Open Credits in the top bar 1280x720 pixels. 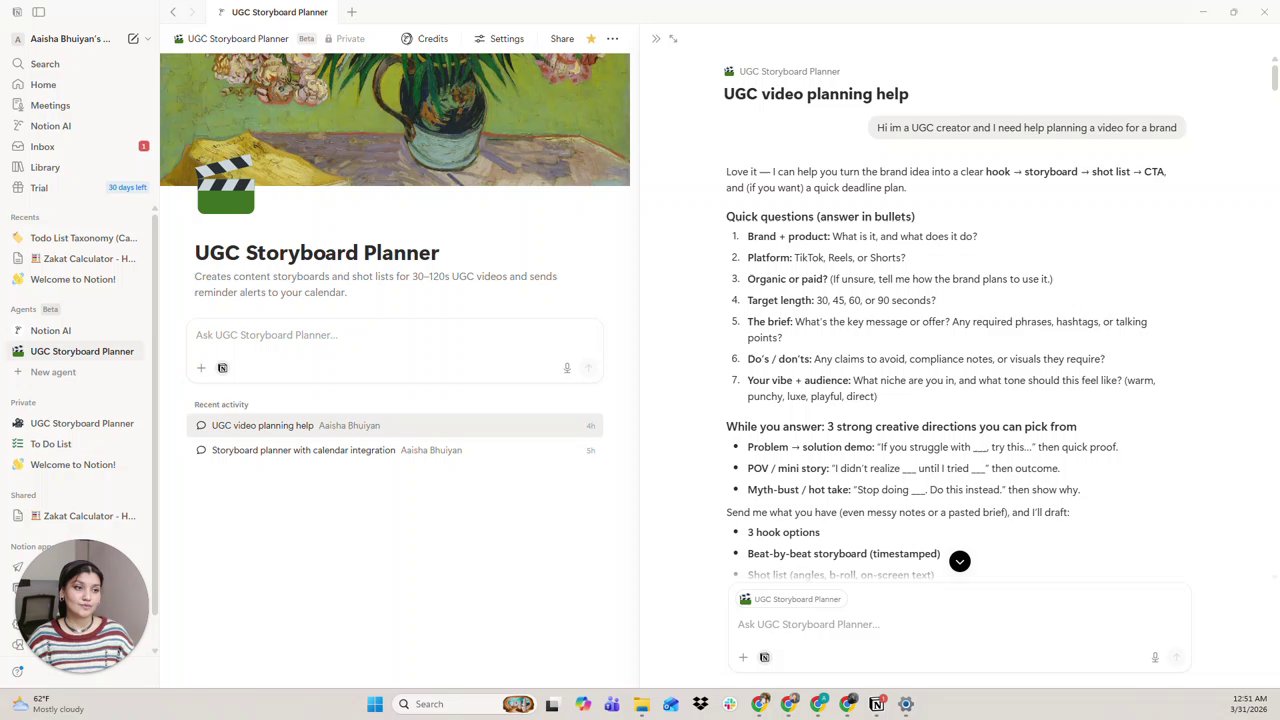coord(424,39)
